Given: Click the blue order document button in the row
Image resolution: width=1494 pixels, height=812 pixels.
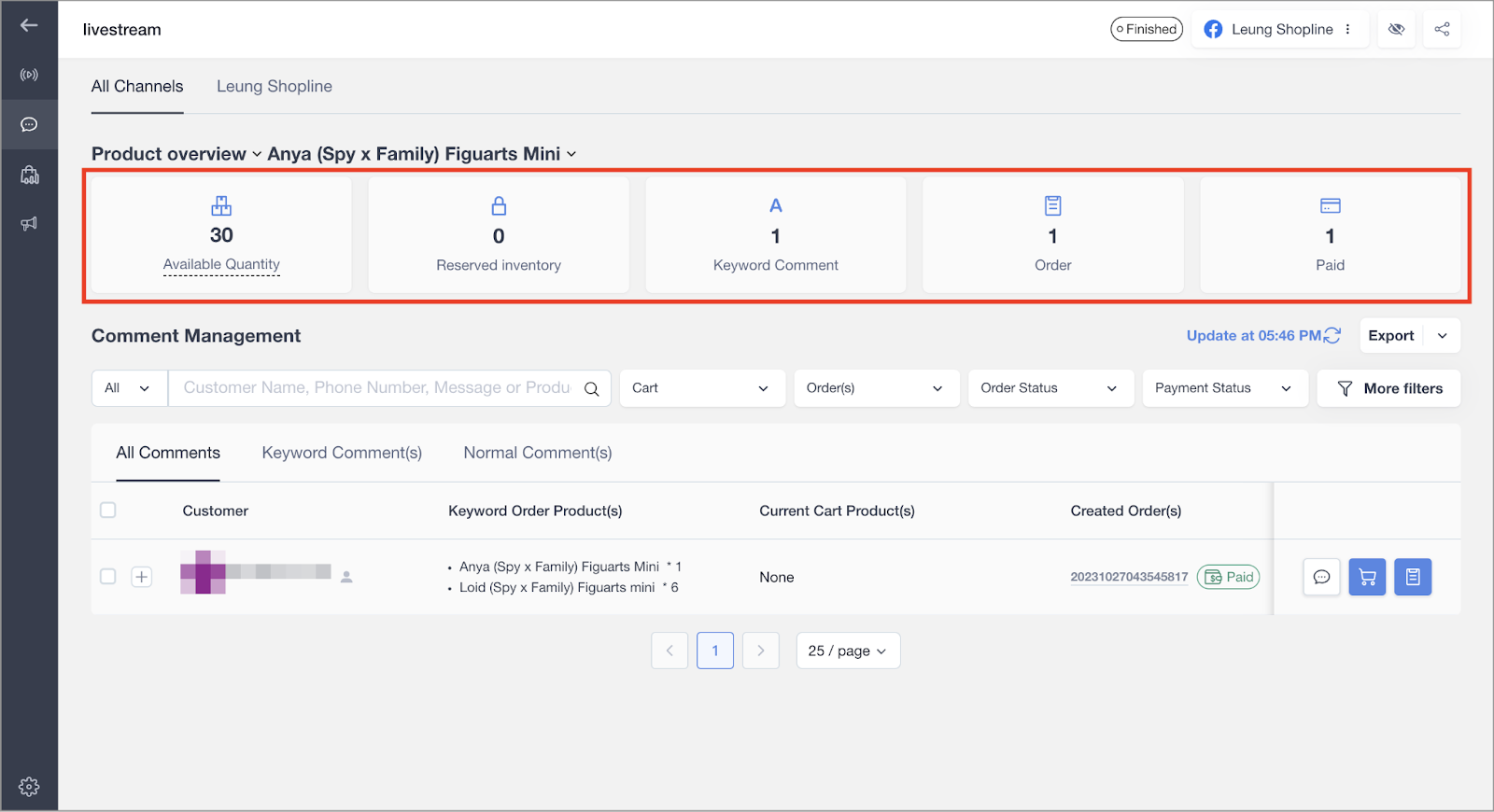Looking at the screenshot, I should pyautogui.click(x=1413, y=577).
